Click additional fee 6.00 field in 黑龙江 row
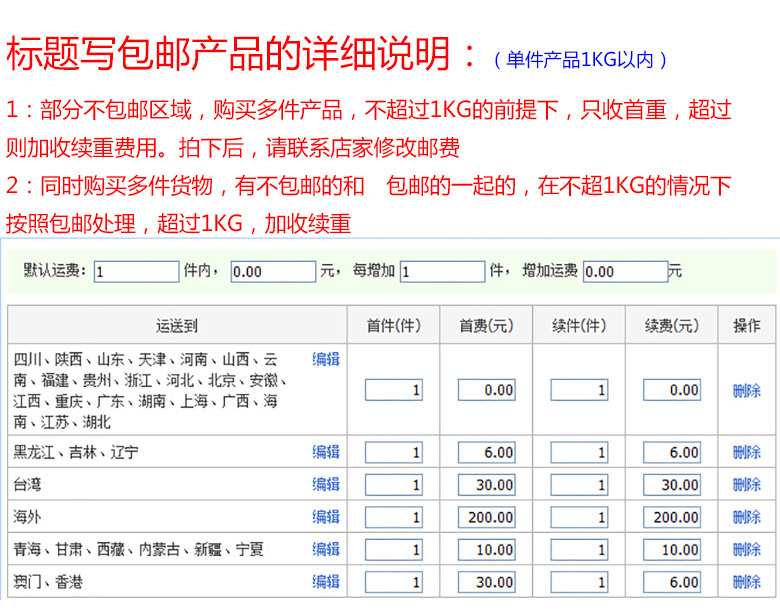The width and height of the screenshot is (780, 614). click(x=672, y=452)
